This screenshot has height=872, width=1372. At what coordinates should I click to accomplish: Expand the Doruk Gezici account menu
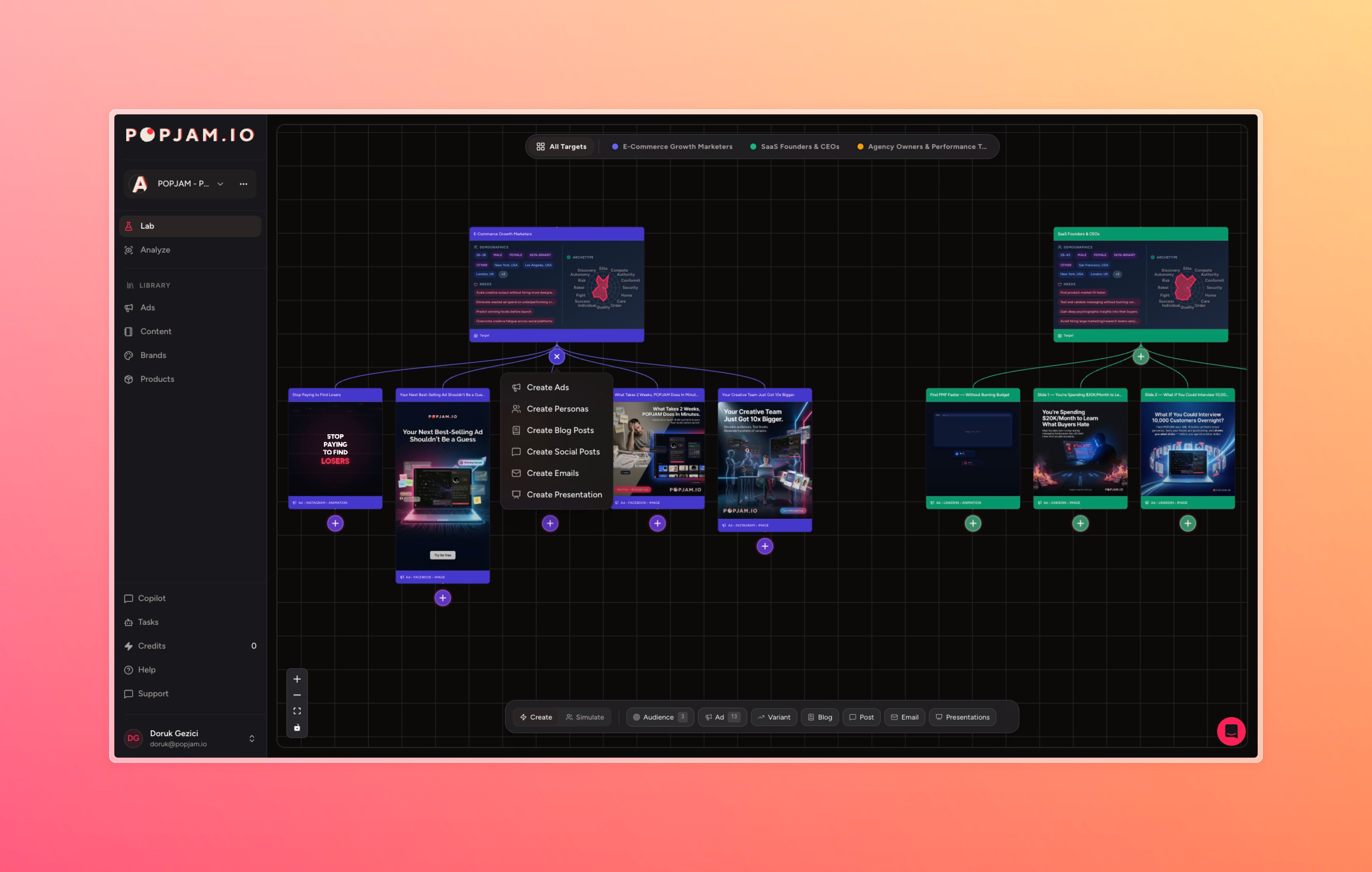click(252, 738)
